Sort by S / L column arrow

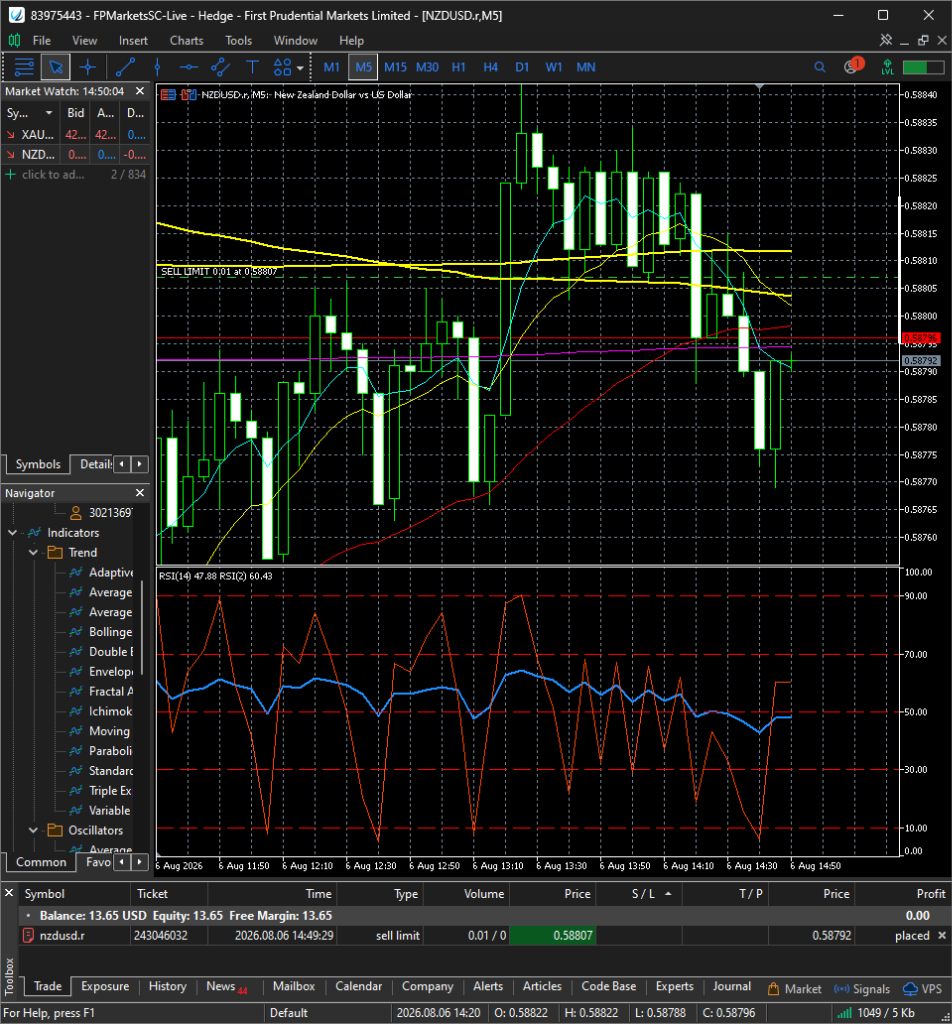668,893
